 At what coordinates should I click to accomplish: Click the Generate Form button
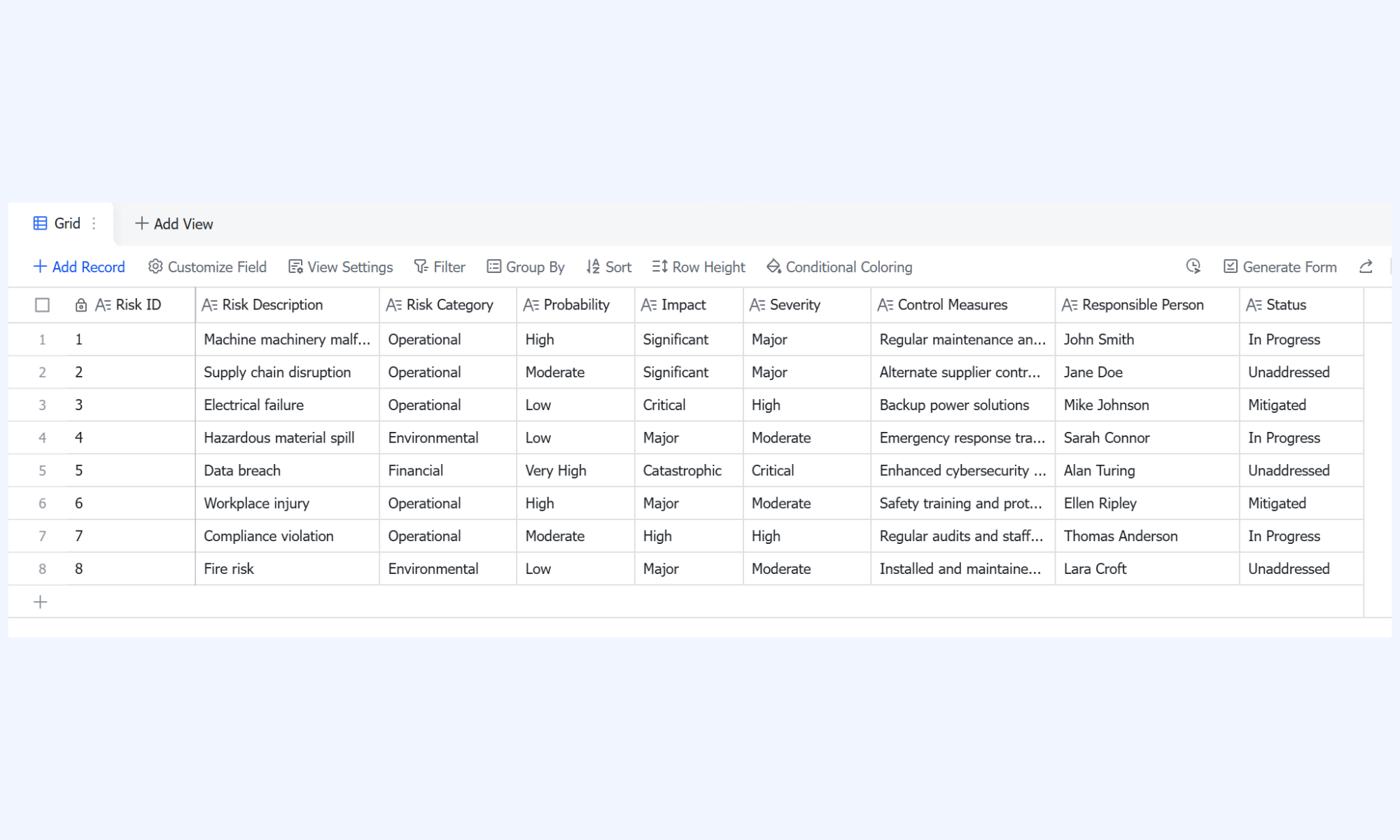pyautogui.click(x=1280, y=267)
